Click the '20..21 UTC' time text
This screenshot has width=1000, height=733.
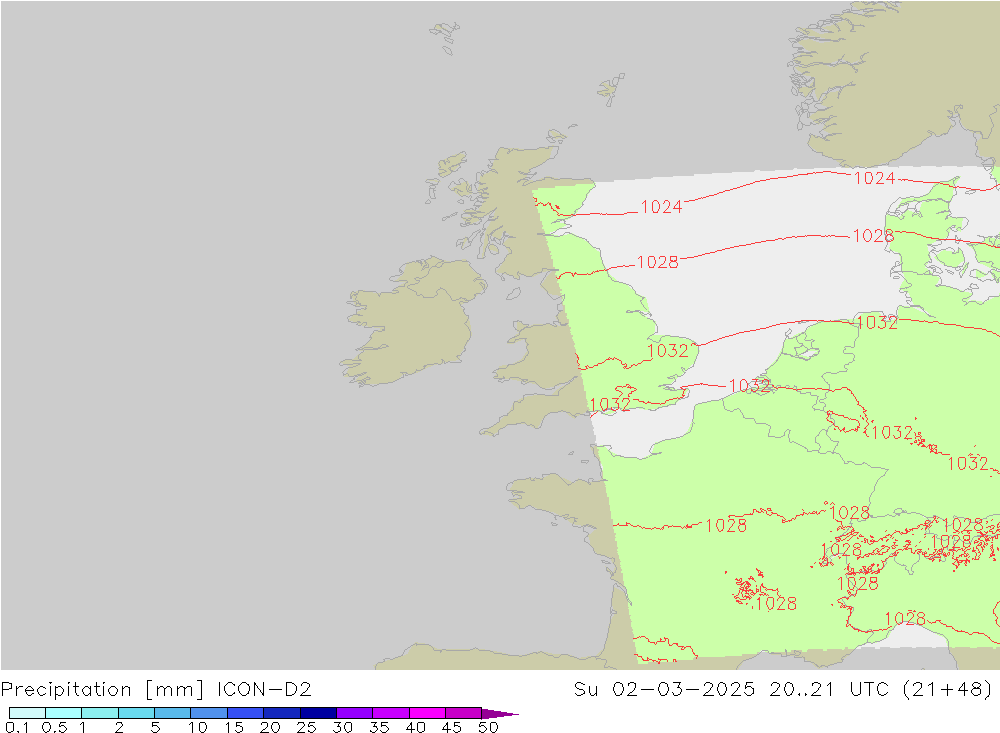coord(828,689)
